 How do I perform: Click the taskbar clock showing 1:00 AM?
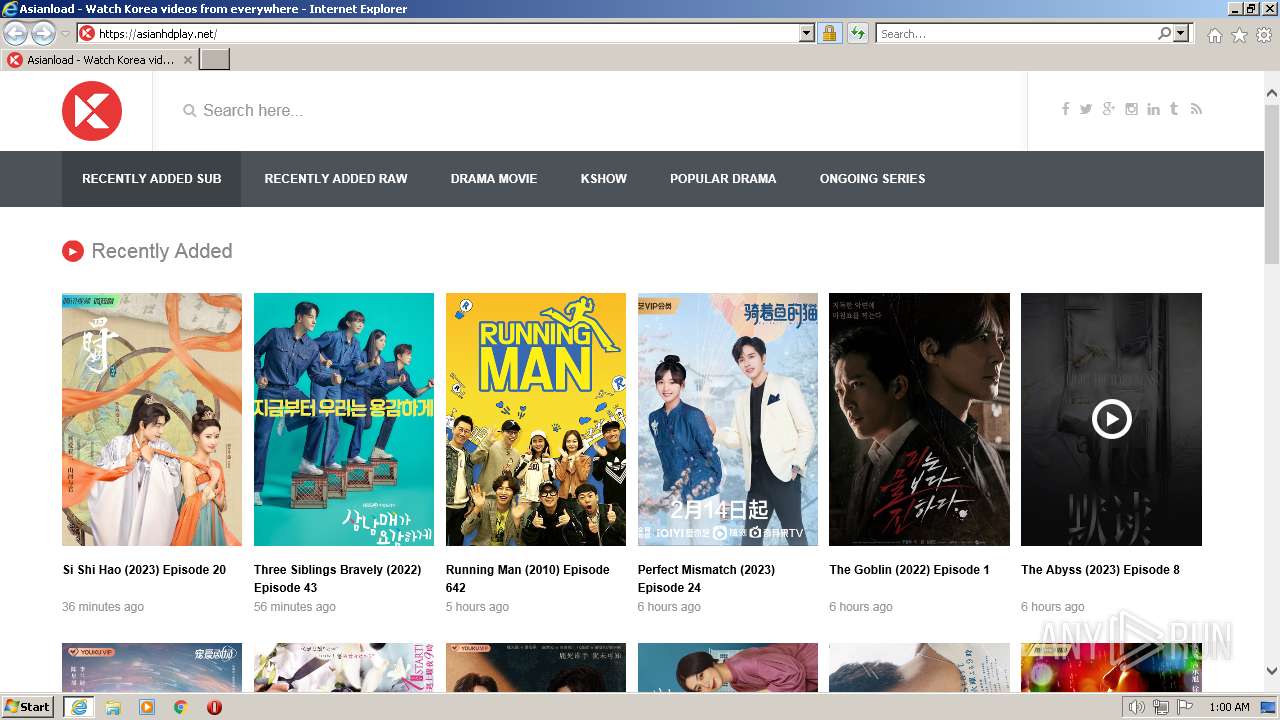click(1229, 708)
